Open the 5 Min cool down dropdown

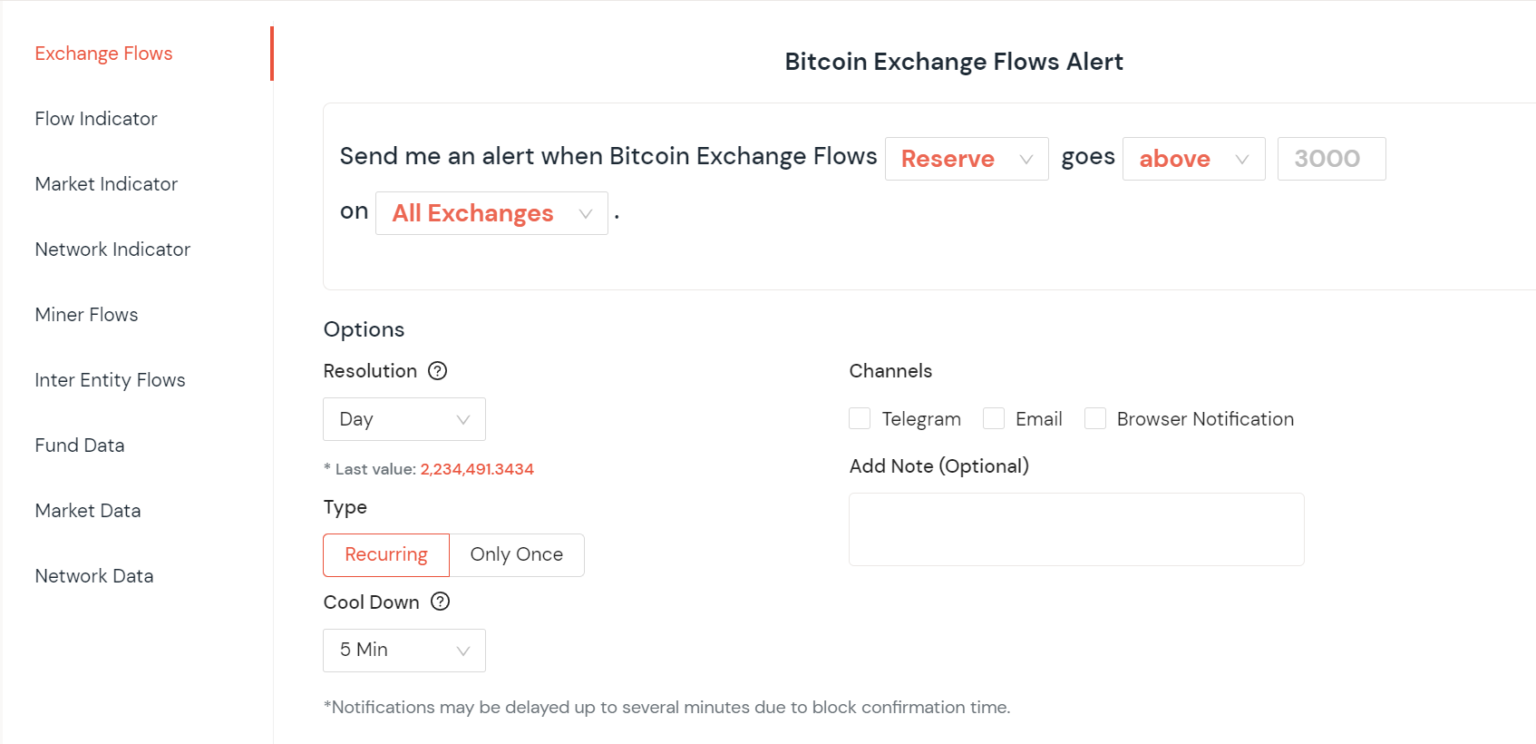[x=404, y=650]
